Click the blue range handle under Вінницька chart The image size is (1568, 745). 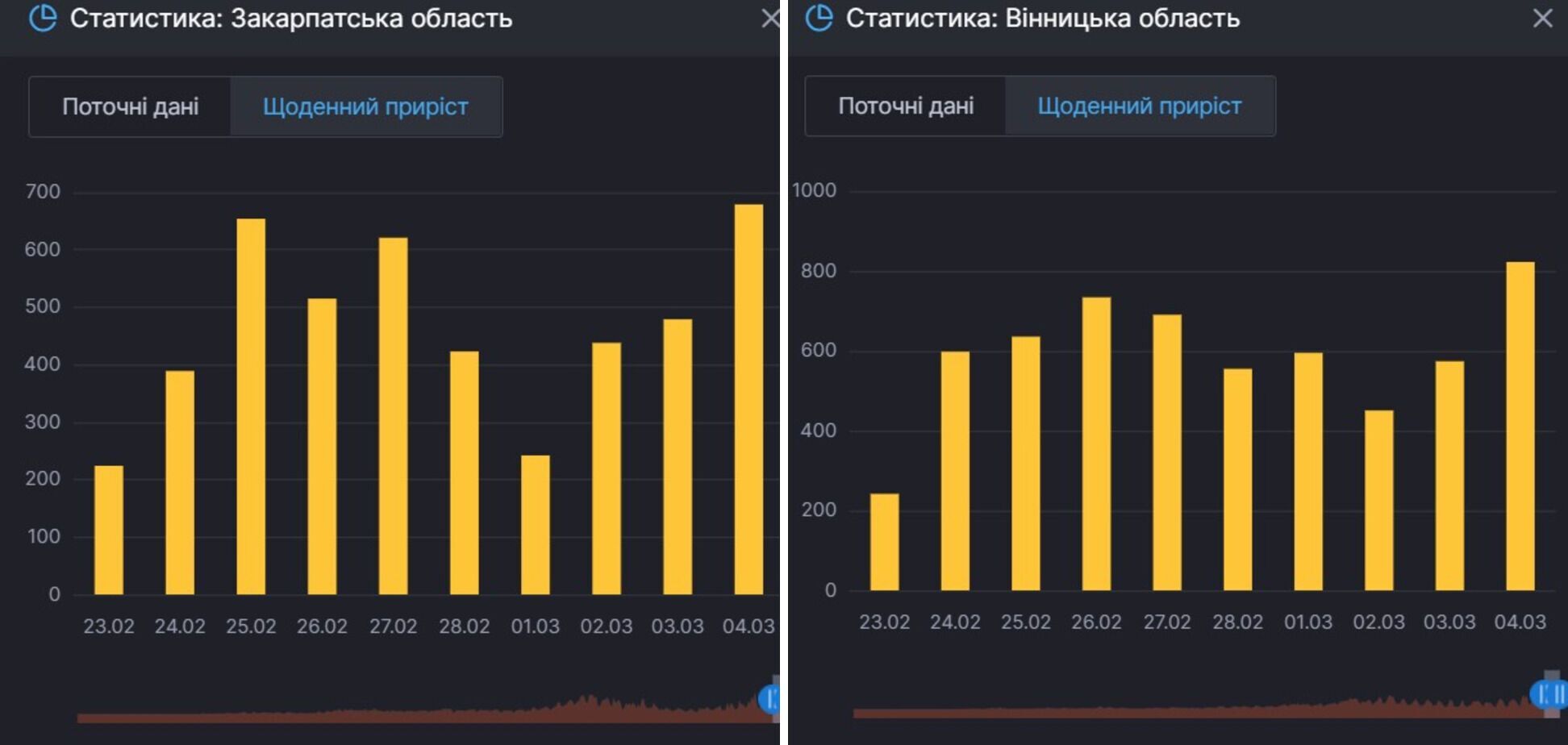[1548, 693]
